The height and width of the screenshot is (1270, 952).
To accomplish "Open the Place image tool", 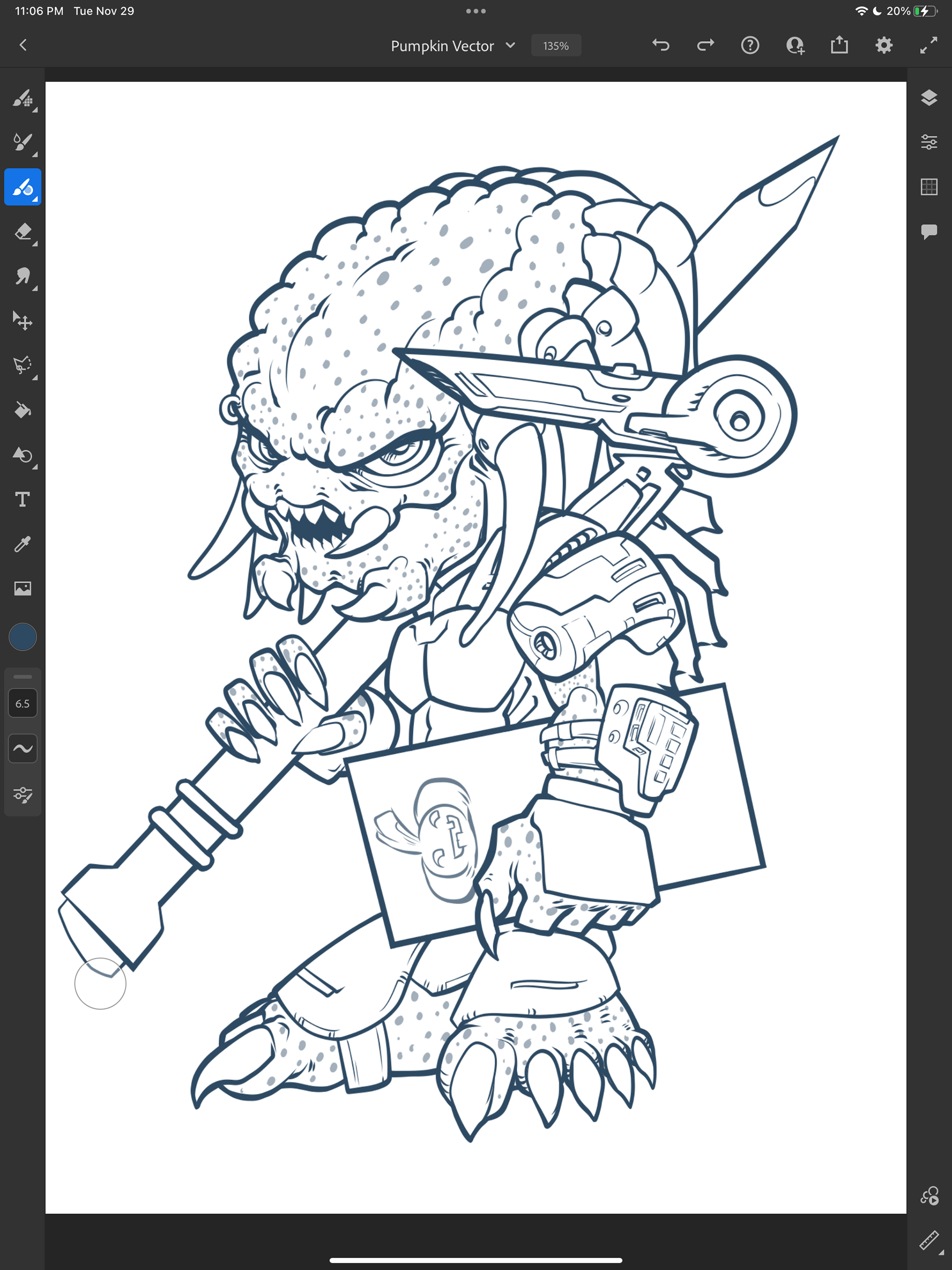I will point(23,589).
